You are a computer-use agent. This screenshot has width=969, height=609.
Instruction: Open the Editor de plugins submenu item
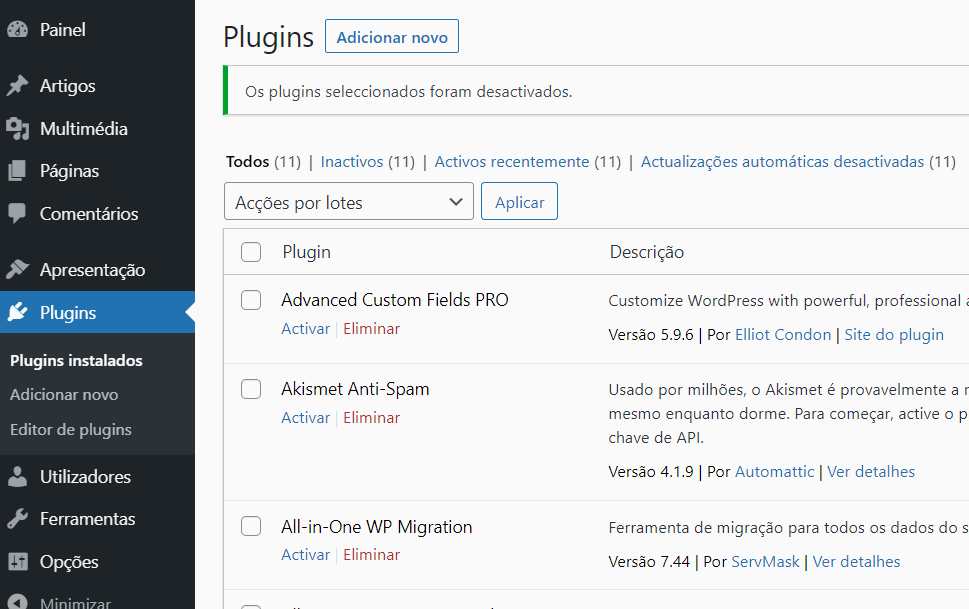click(70, 430)
